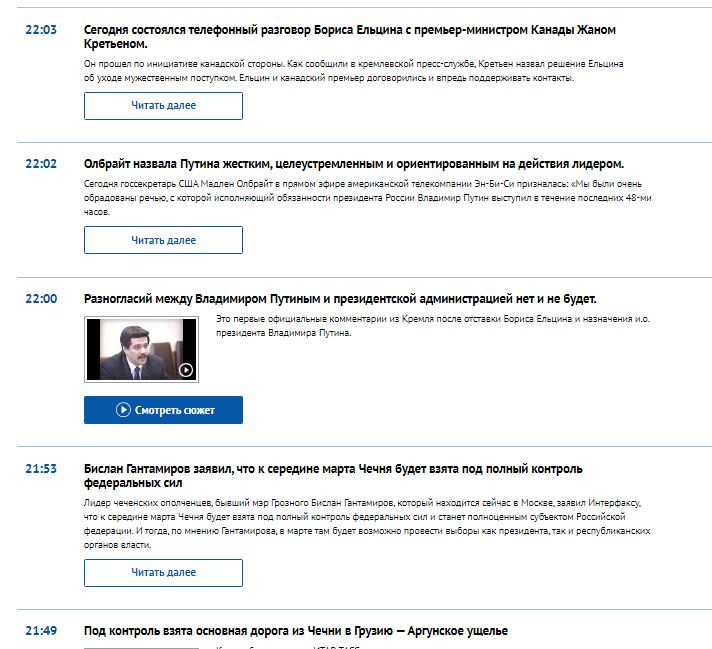Click Читать далее under Олбрайт story
This screenshot has height=649, width=712.
[163, 240]
